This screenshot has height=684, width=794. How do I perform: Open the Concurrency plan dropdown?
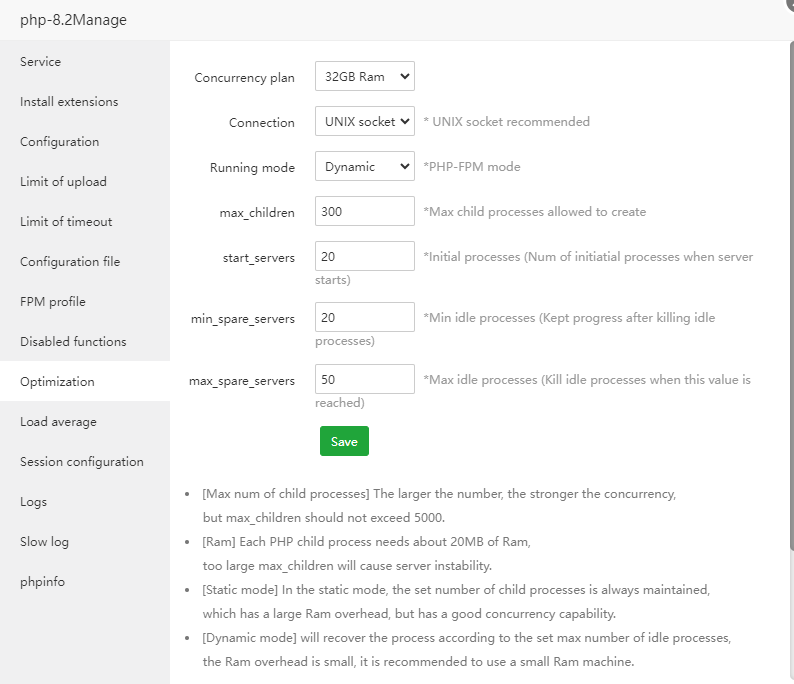coord(364,77)
